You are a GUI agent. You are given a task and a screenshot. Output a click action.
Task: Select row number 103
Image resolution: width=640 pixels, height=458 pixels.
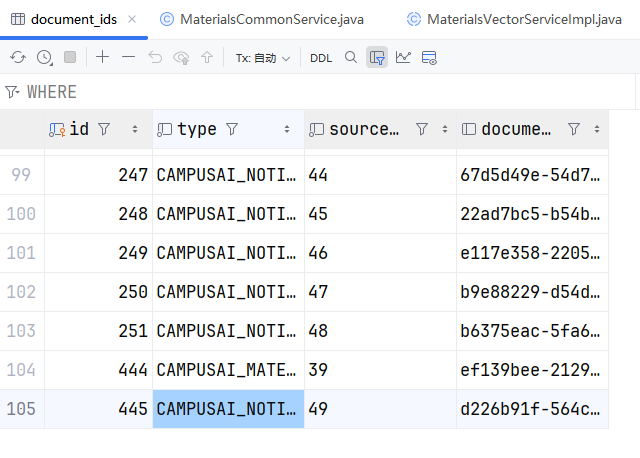click(x=22, y=331)
